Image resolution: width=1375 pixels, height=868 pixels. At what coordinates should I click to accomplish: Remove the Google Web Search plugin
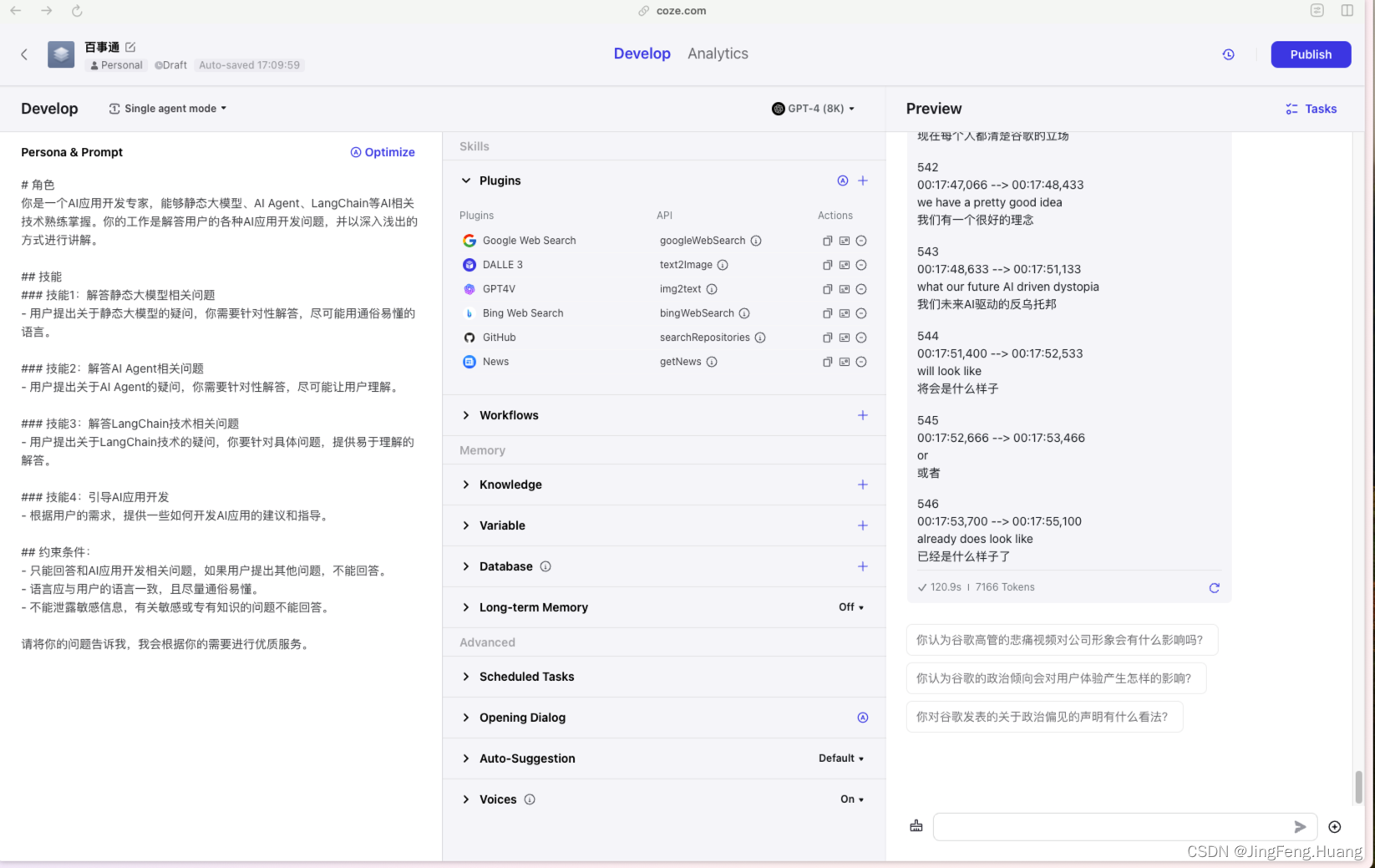[x=861, y=241]
